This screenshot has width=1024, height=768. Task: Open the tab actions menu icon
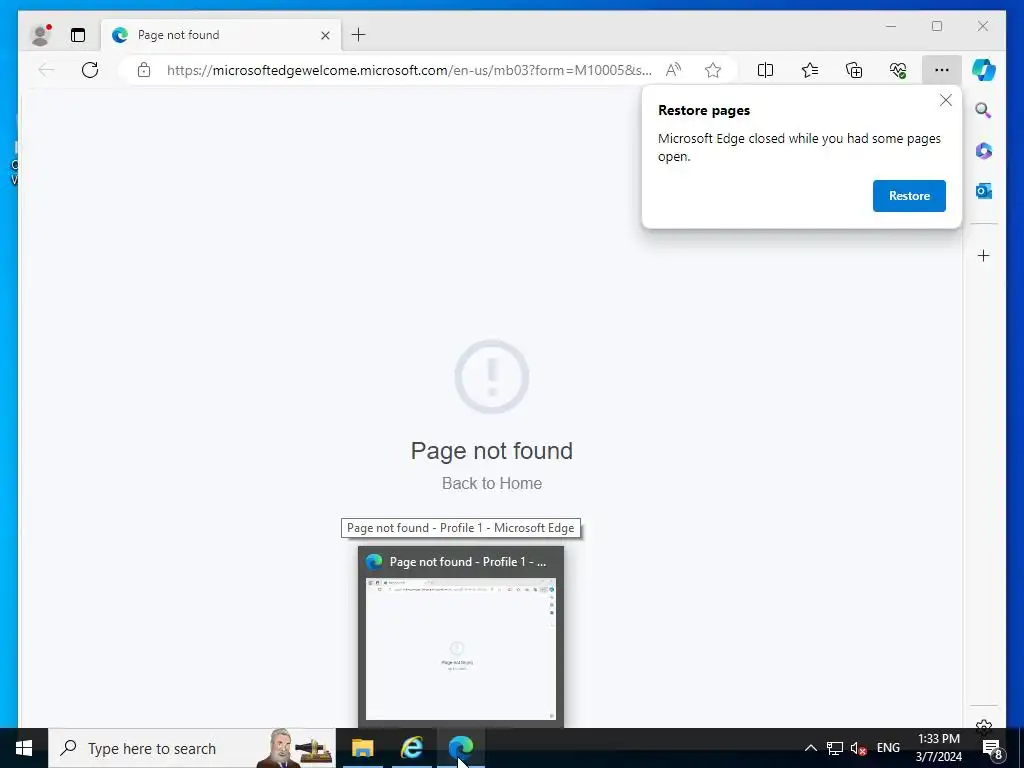(x=78, y=35)
